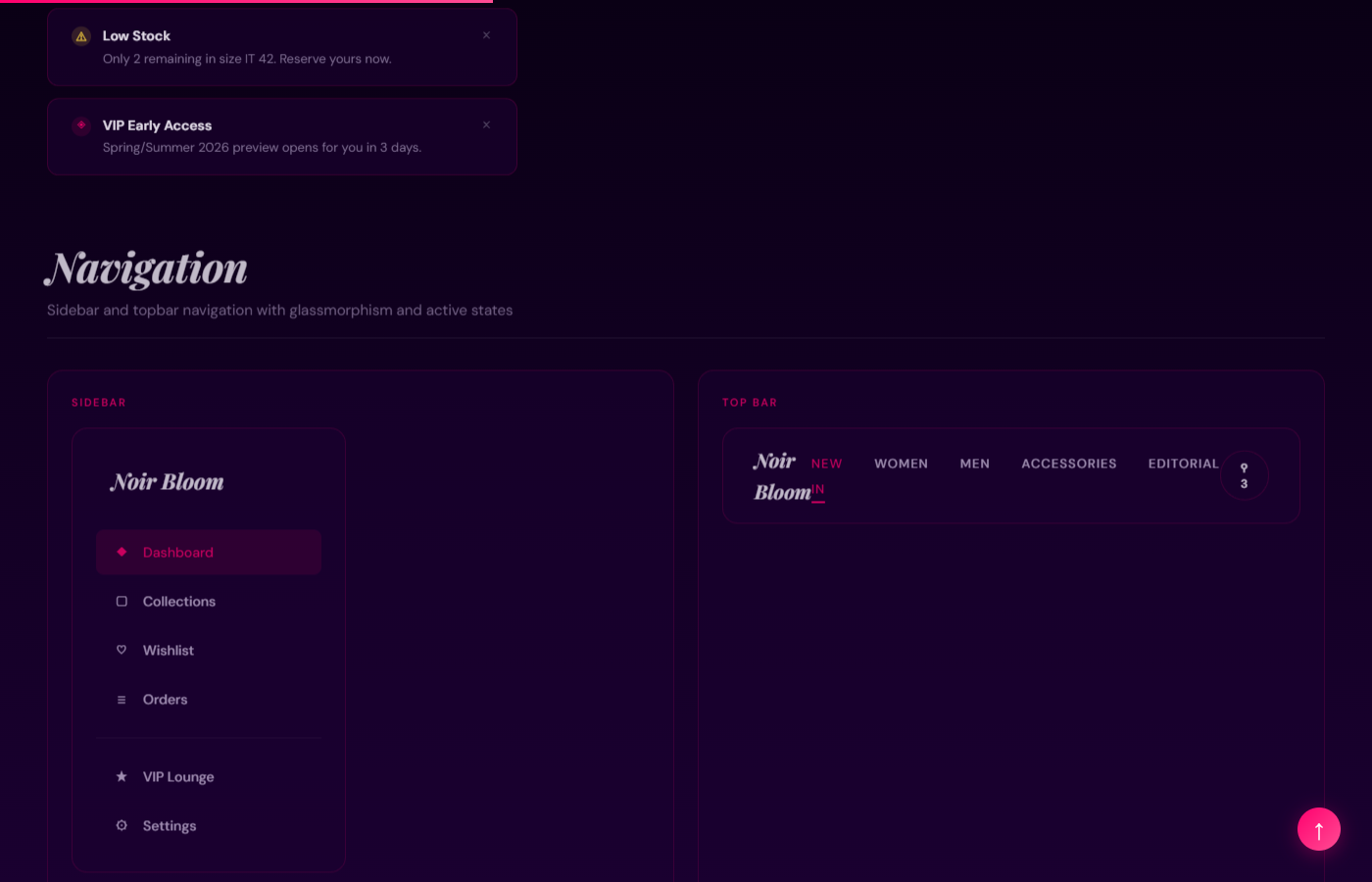Click the VIP Early Access badge icon
Viewport: 1372px width, 882px height.
pyautogui.click(x=81, y=125)
